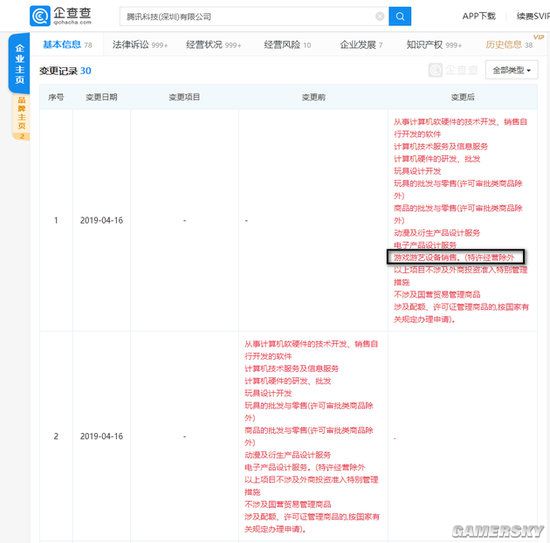
Task: Click the date 2019-04-16 in row 1
Action: click(x=101, y=220)
